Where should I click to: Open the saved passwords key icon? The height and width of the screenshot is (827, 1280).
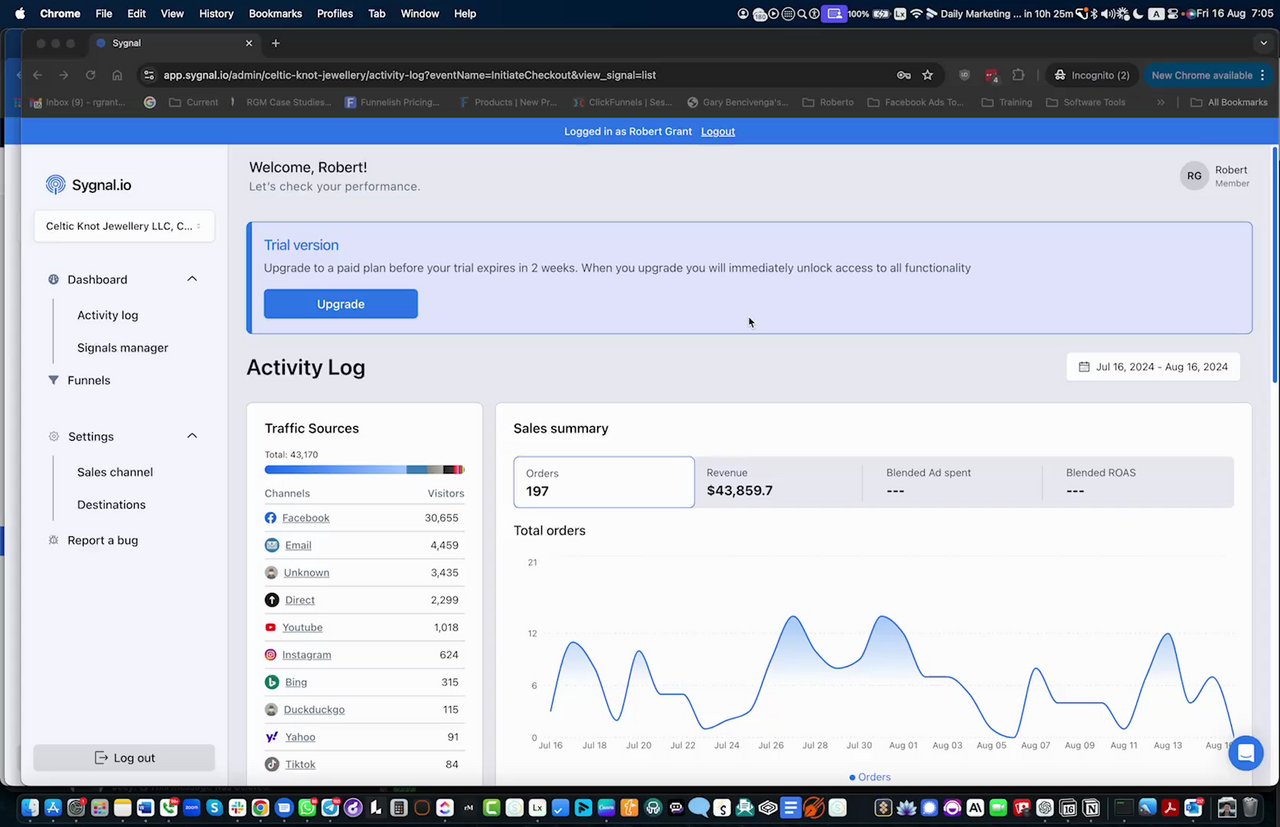pos(903,75)
